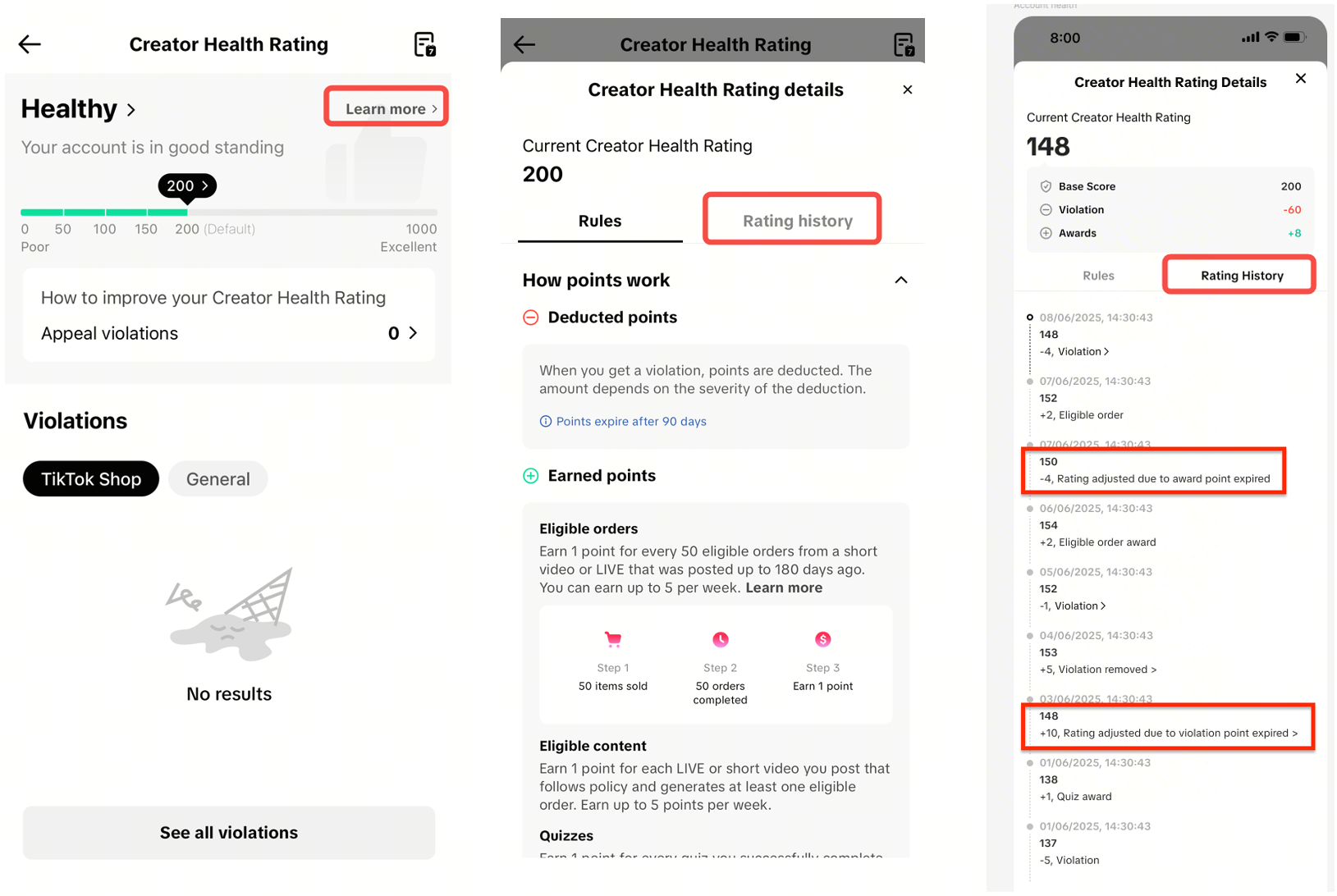Open Appeal violations row chevron

pos(413,333)
